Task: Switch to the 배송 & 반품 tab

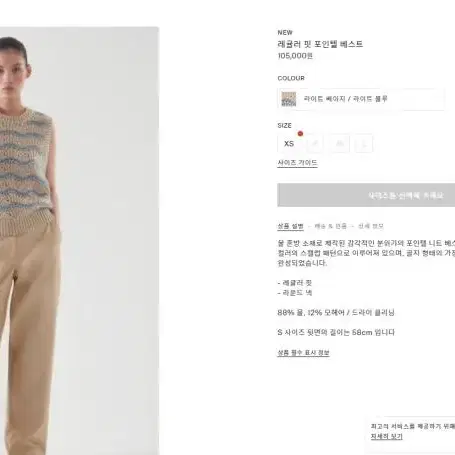Action: pyautogui.click(x=331, y=226)
